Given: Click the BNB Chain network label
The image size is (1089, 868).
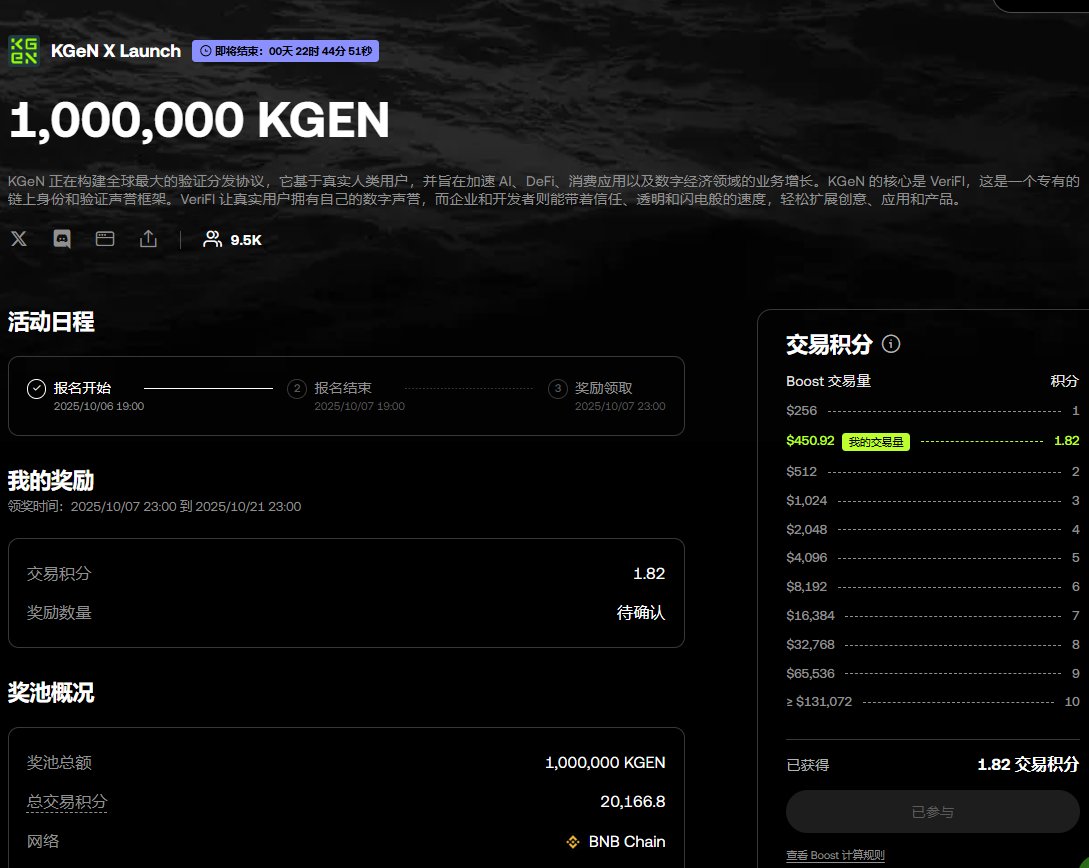Looking at the screenshot, I should (626, 842).
